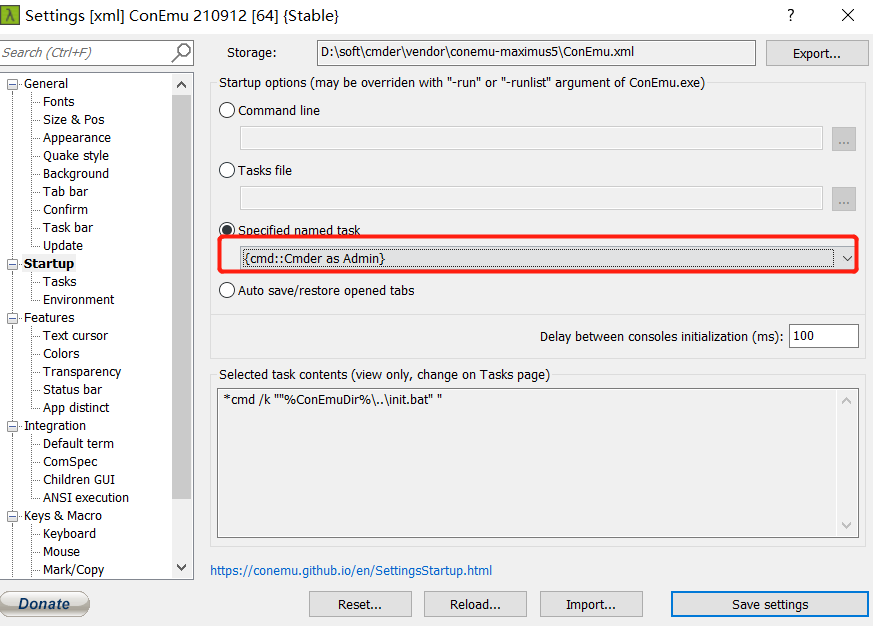Open Text cursor settings
This screenshot has width=873, height=626.
click(x=75, y=335)
